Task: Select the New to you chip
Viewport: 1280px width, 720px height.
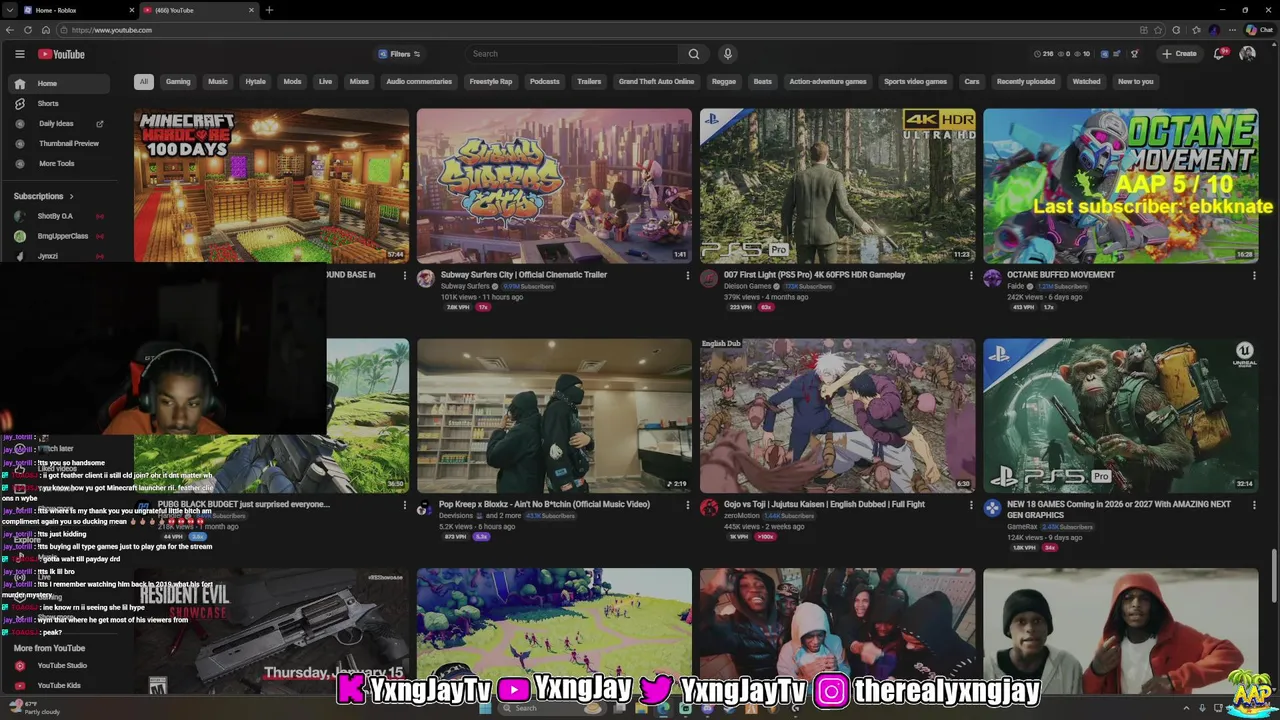Action: pos(1136,82)
